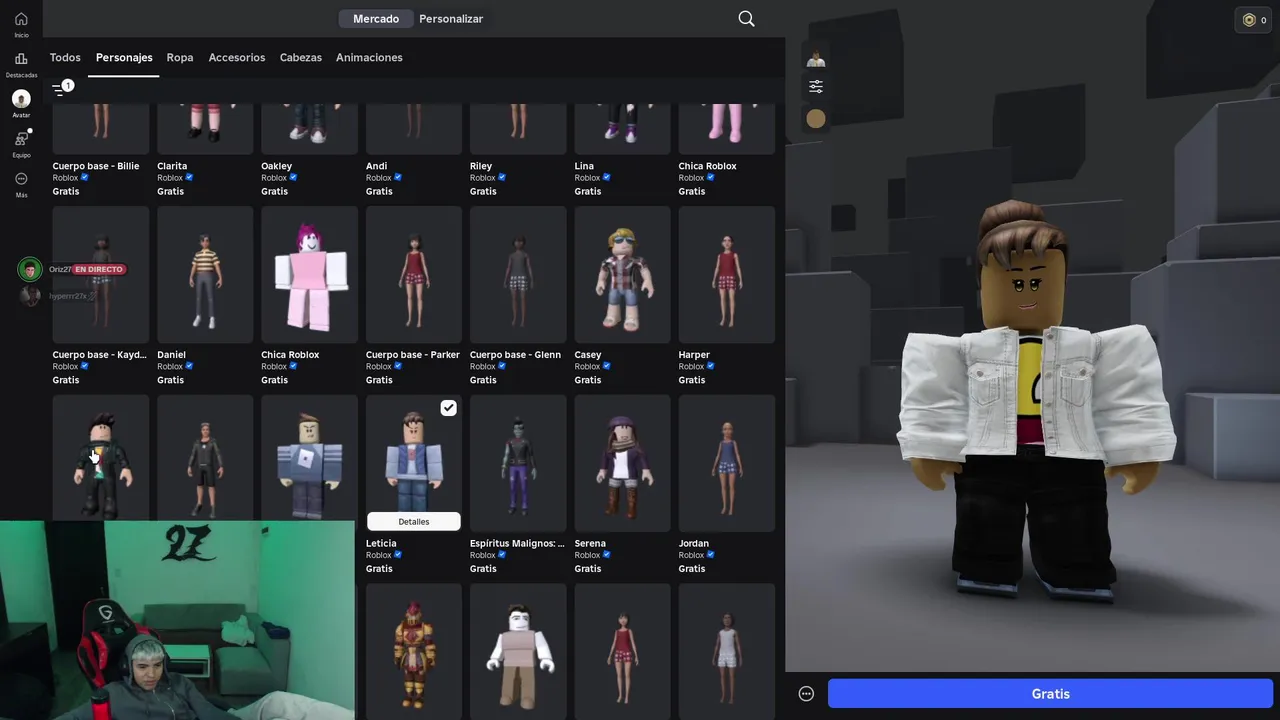Viewport: 1280px width, 720px height.
Task: Select the Casey character thumbnail
Action: [x=622, y=275]
